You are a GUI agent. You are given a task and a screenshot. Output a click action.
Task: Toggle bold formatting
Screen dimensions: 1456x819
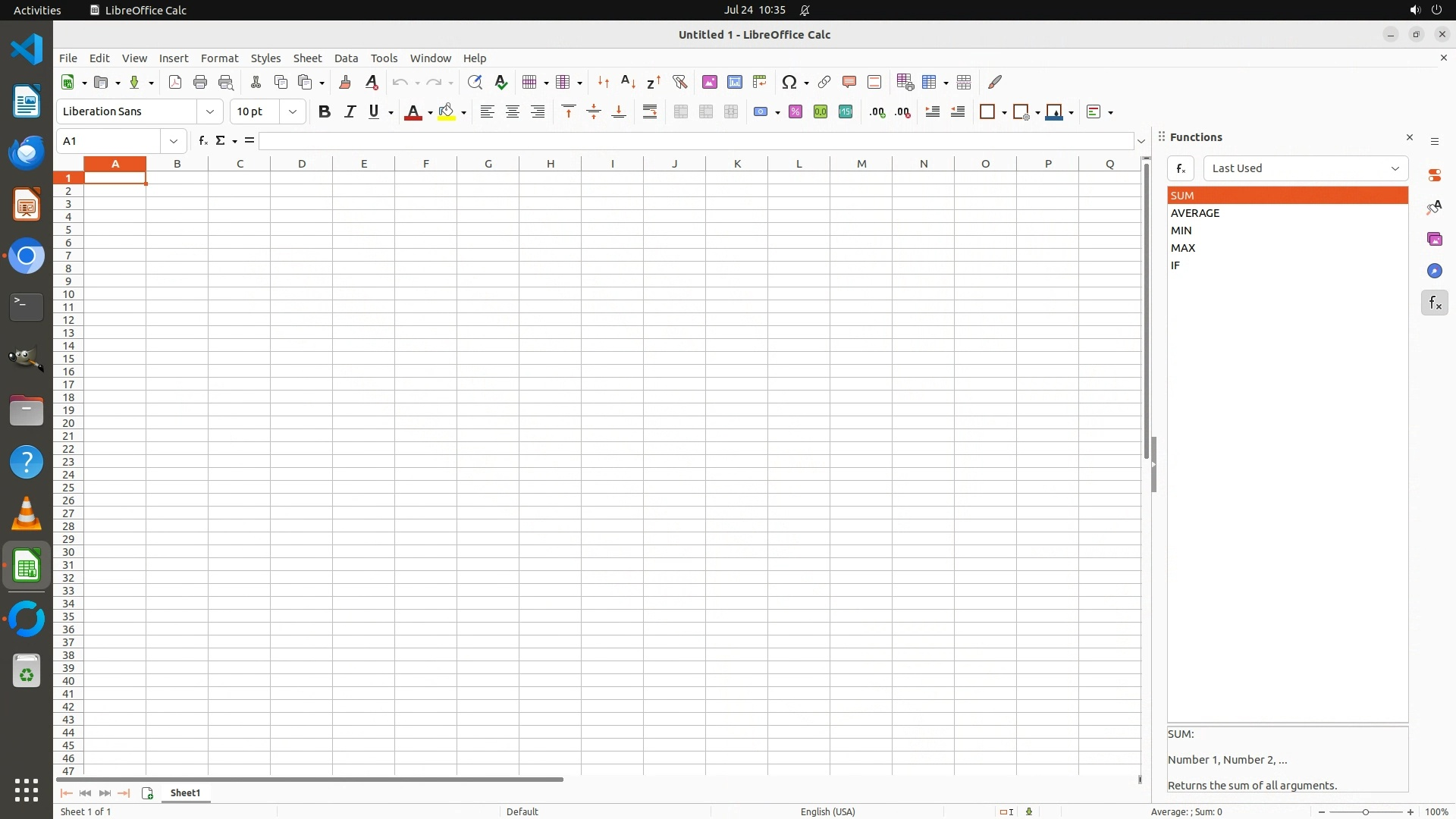325,112
